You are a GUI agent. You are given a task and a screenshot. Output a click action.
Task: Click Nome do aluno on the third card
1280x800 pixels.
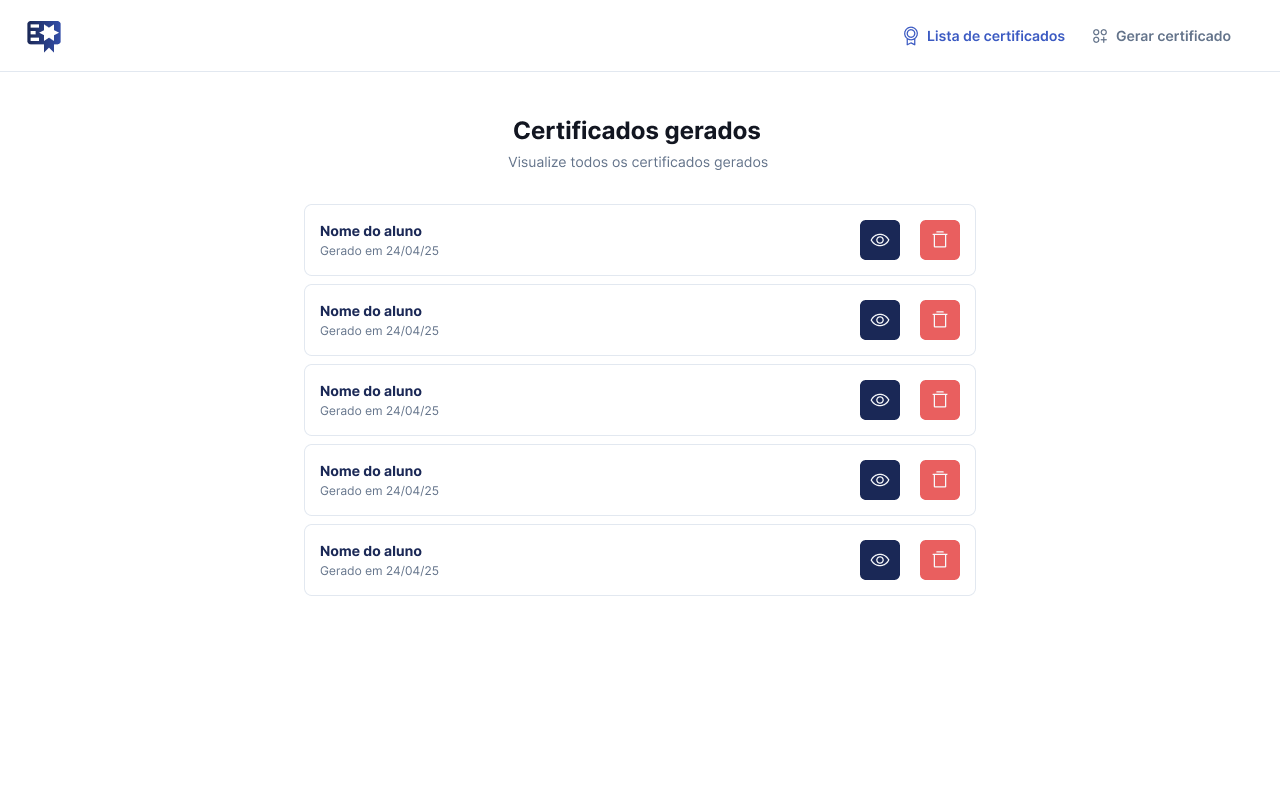[x=371, y=391]
